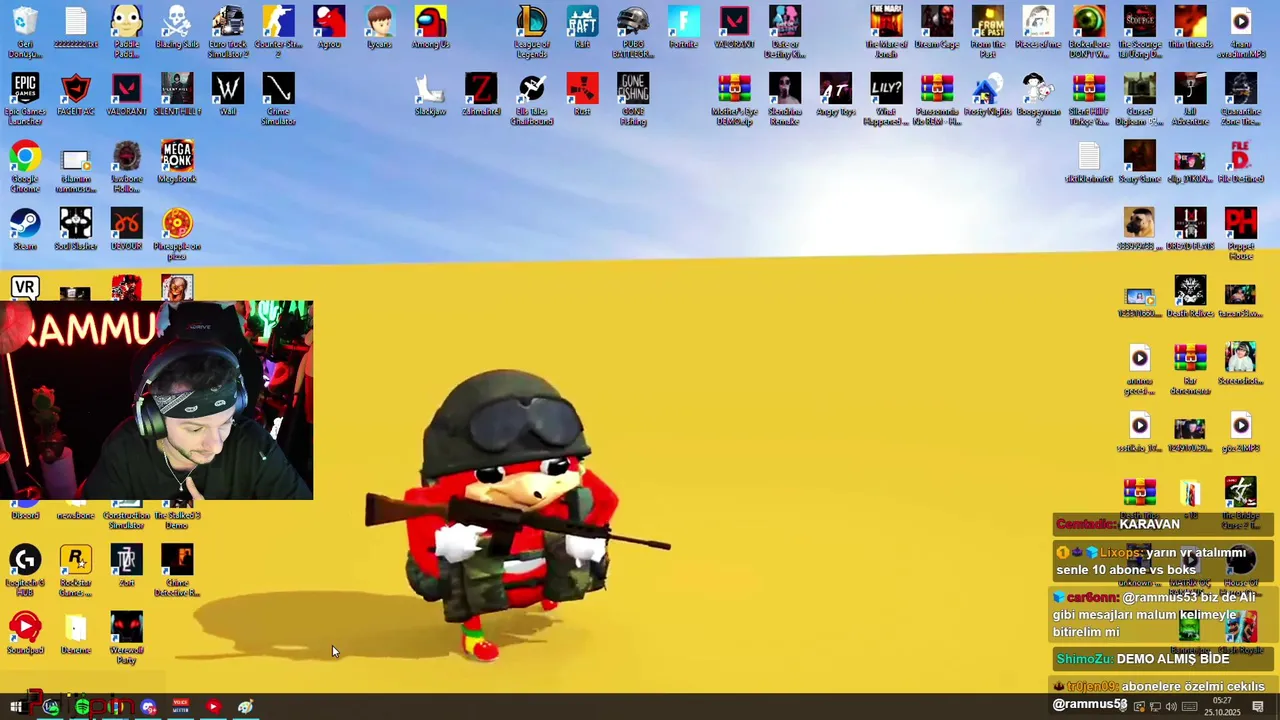Open Spotify from the taskbar
Screen dimensions: 1280x720
click(x=82, y=707)
